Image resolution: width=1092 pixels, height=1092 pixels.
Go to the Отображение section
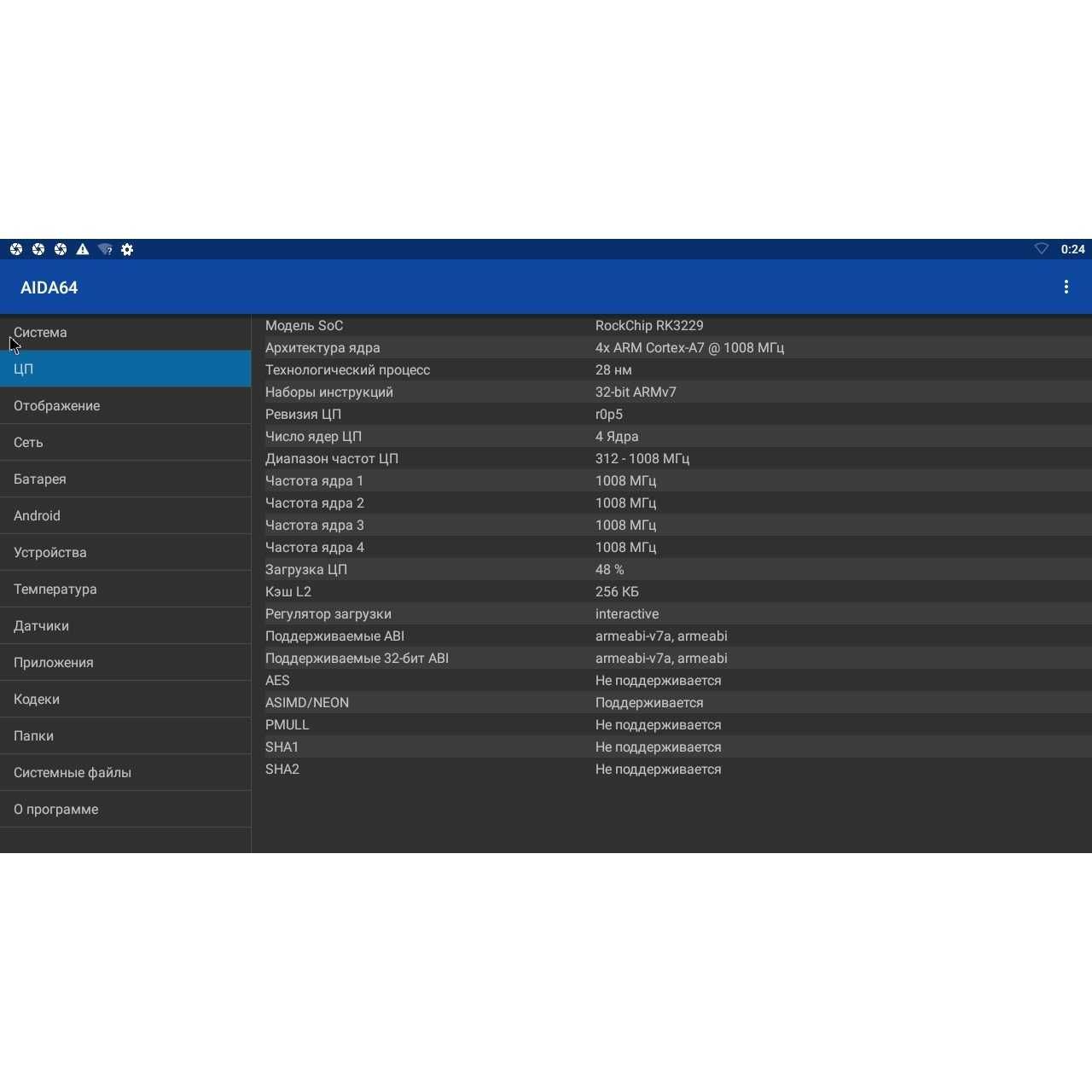pyautogui.click(x=125, y=406)
